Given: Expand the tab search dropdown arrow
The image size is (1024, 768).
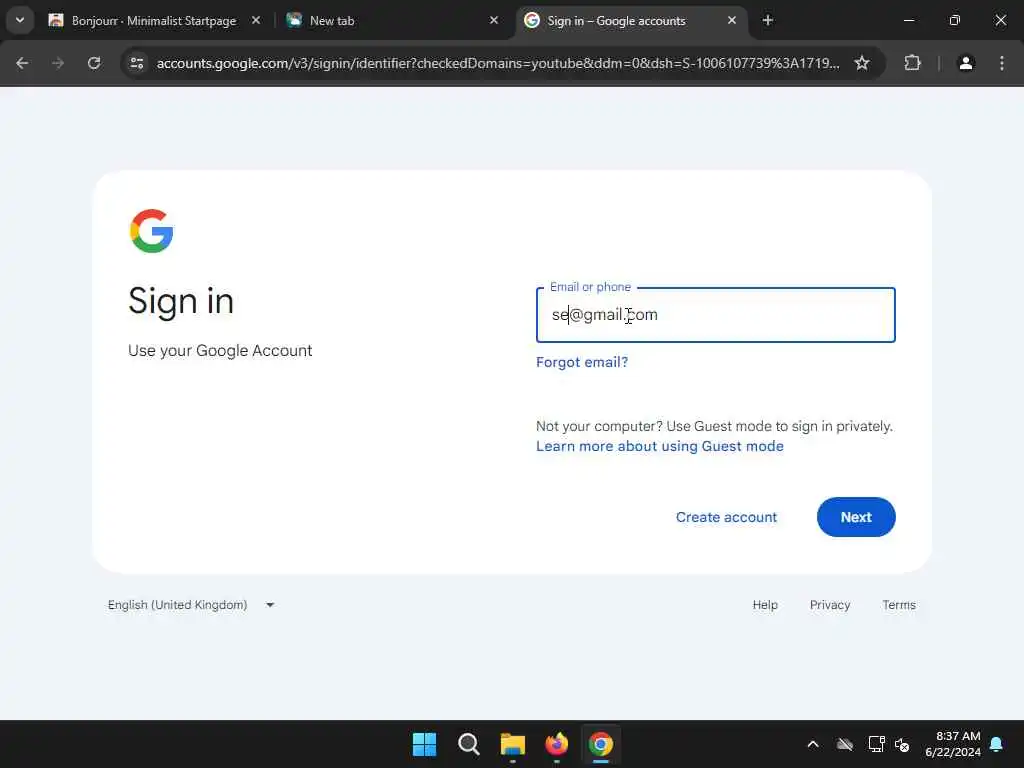Looking at the screenshot, I should pos(20,20).
